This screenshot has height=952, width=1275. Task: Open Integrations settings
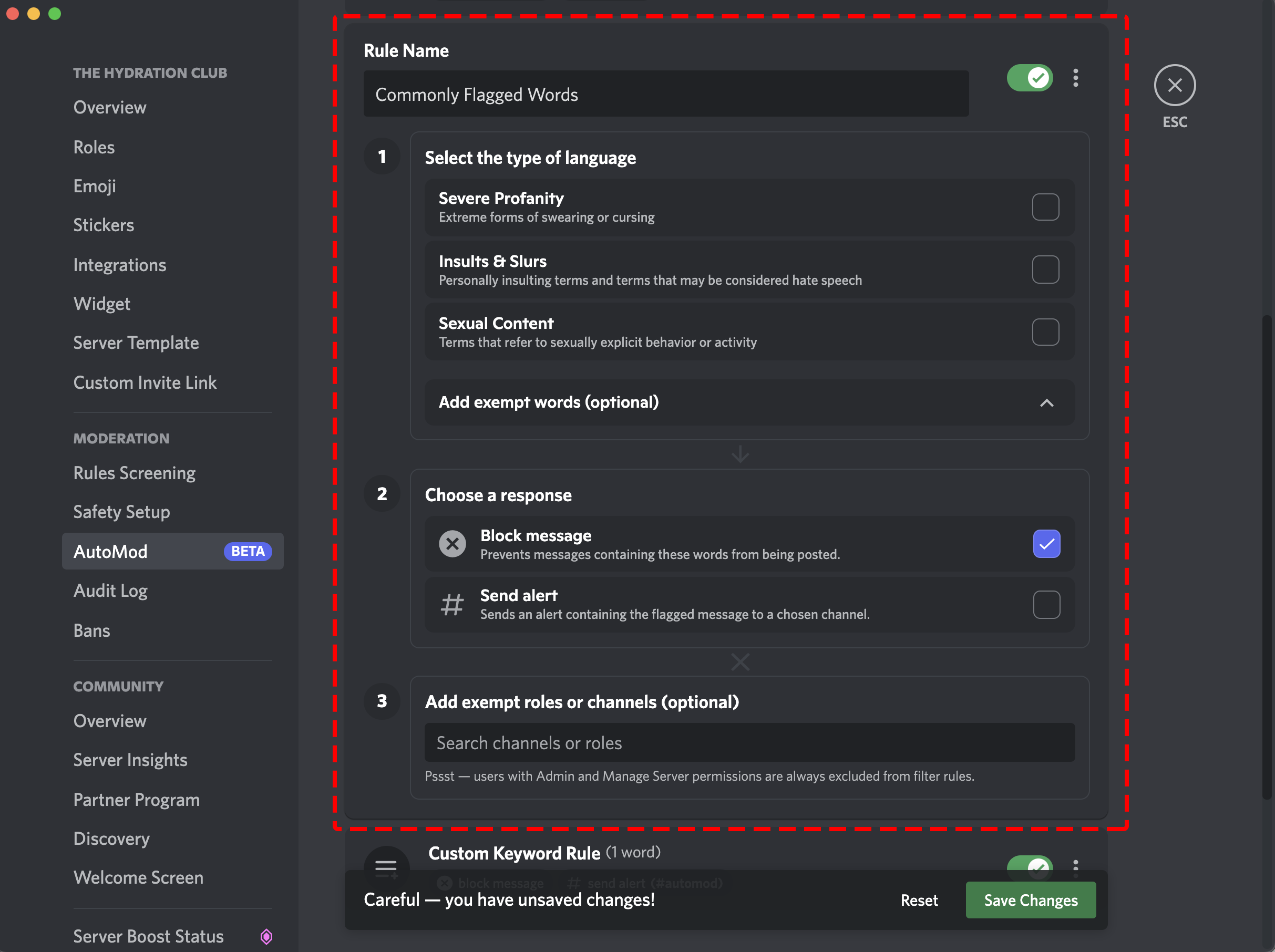click(119, 264)
